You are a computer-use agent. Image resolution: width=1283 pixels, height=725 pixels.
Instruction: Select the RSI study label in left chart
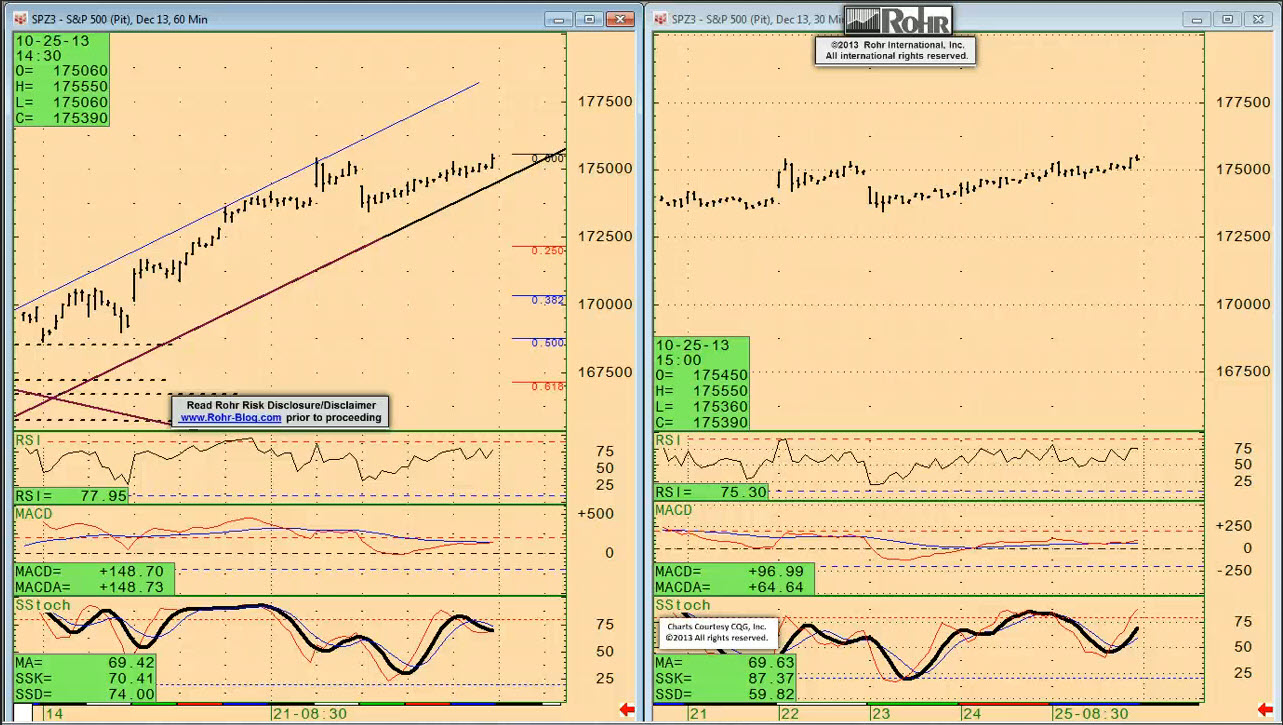click(26, 440)
